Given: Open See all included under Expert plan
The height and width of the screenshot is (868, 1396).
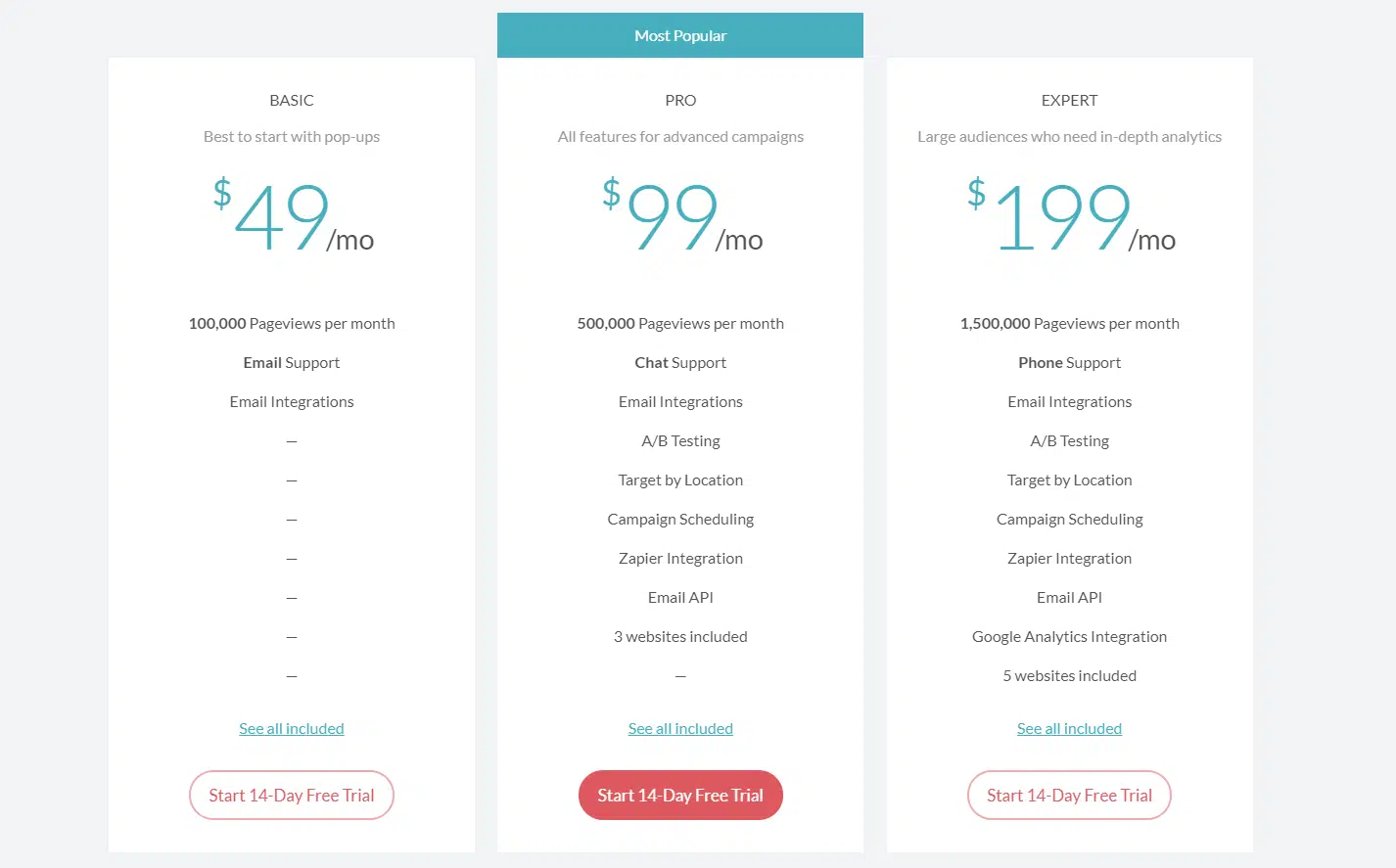Looking at the screenshot, I should click(x=1069, y=729).
